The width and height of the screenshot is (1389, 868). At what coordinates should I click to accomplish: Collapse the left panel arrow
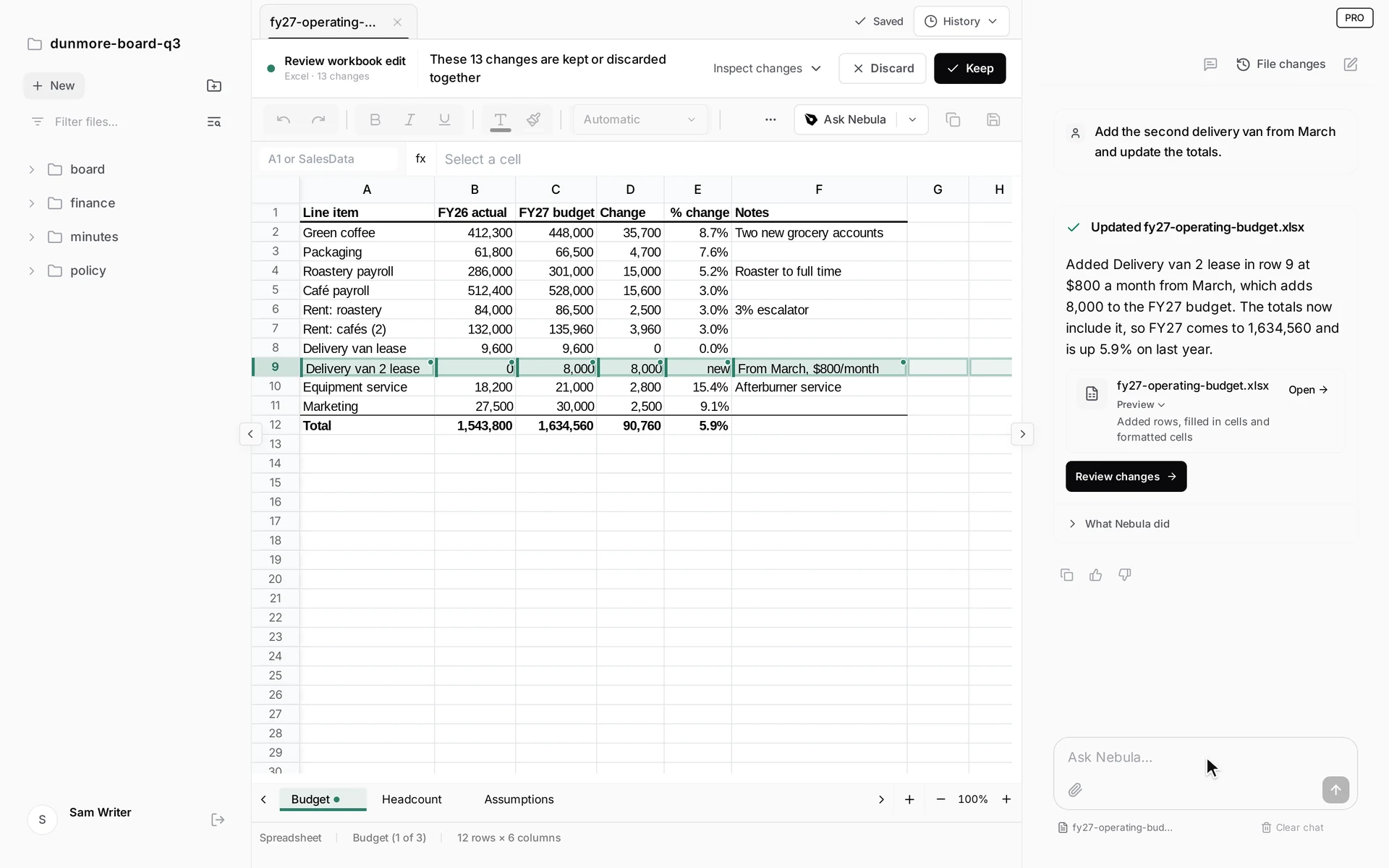click(250, 434)
